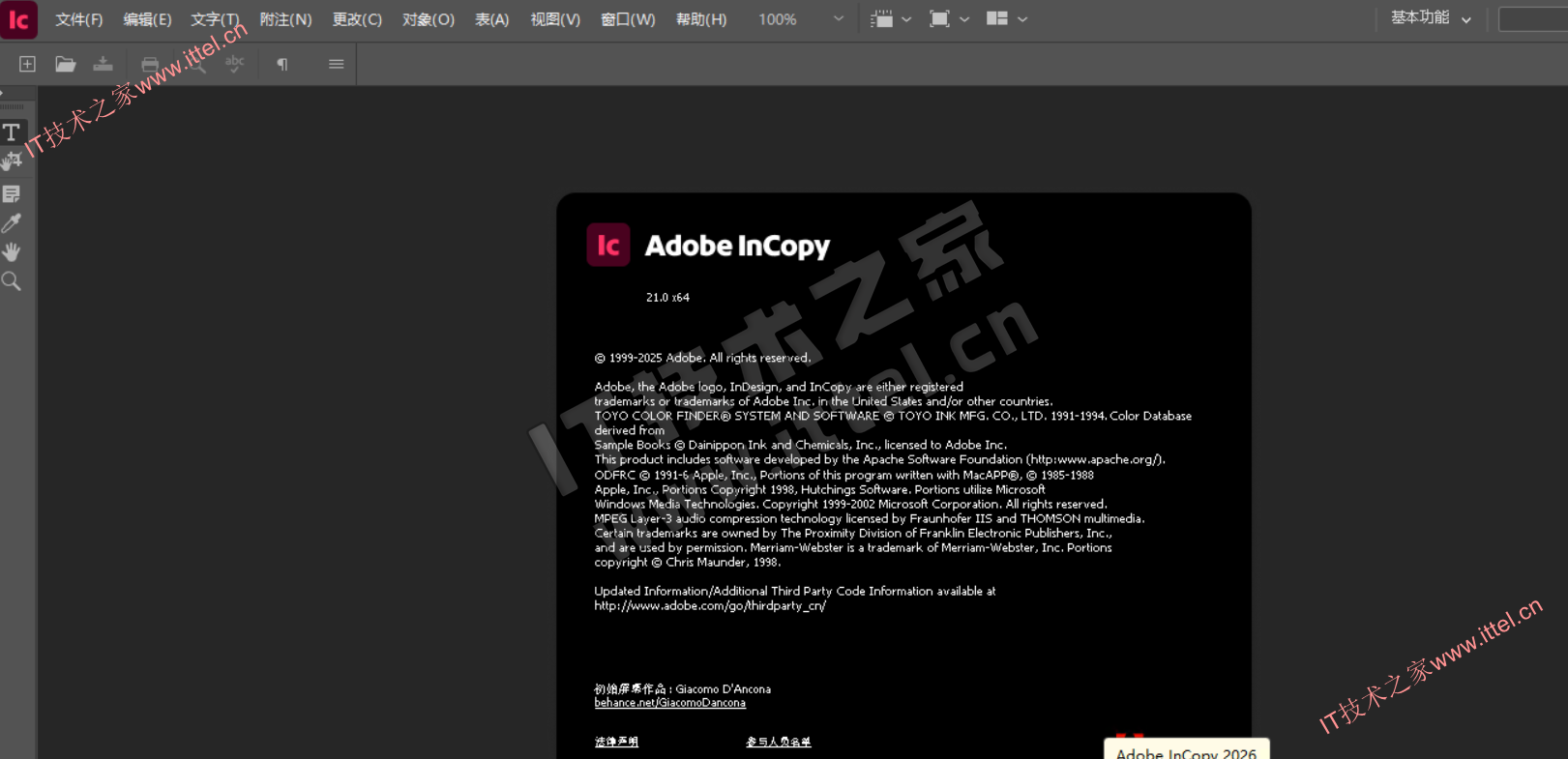Click the abc spell check icon
1568x759 pixels.
pyautogui.click(x=234, y=64)
